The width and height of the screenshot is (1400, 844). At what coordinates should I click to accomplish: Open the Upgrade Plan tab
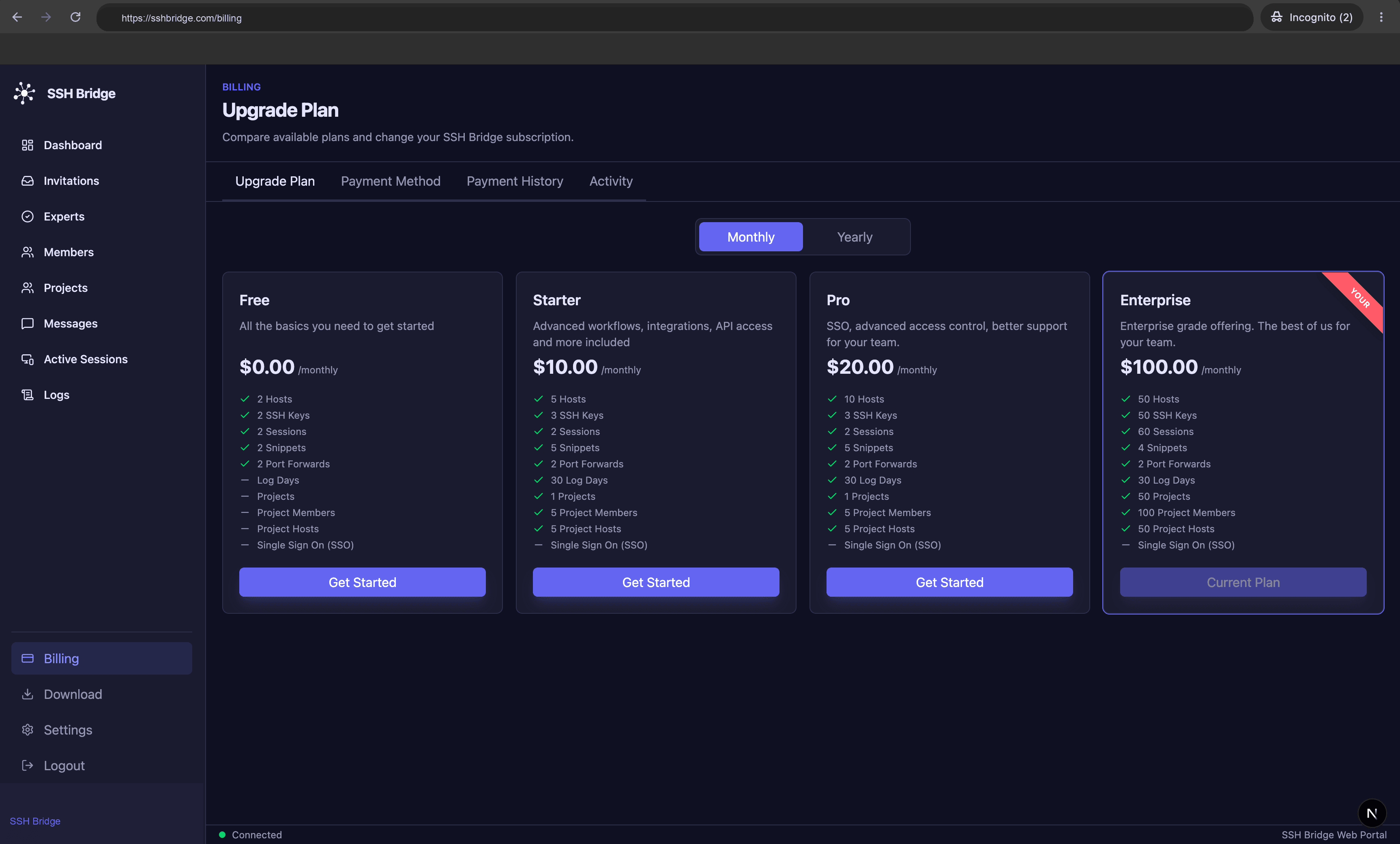click(275, 181)
